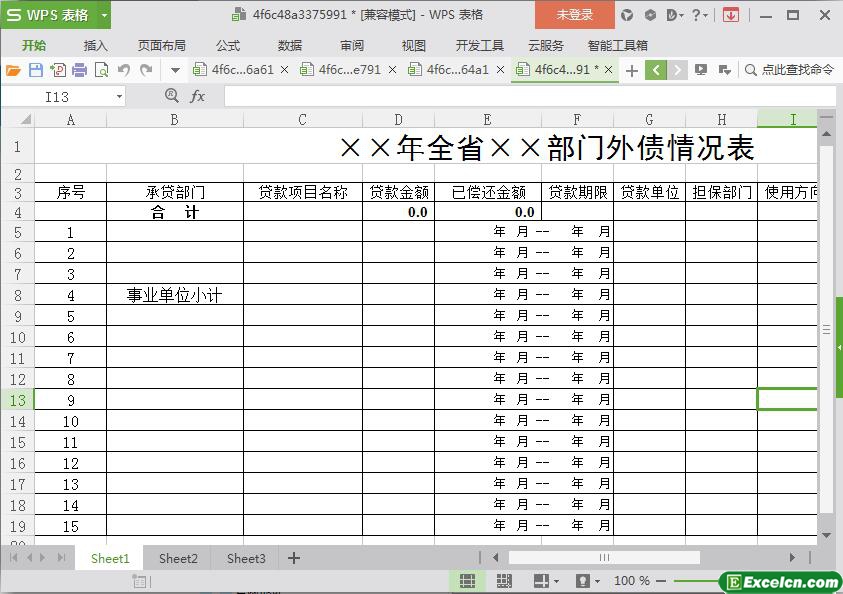
Task: Jump to last sheet navigation arrow
Action: click(61, 558)
